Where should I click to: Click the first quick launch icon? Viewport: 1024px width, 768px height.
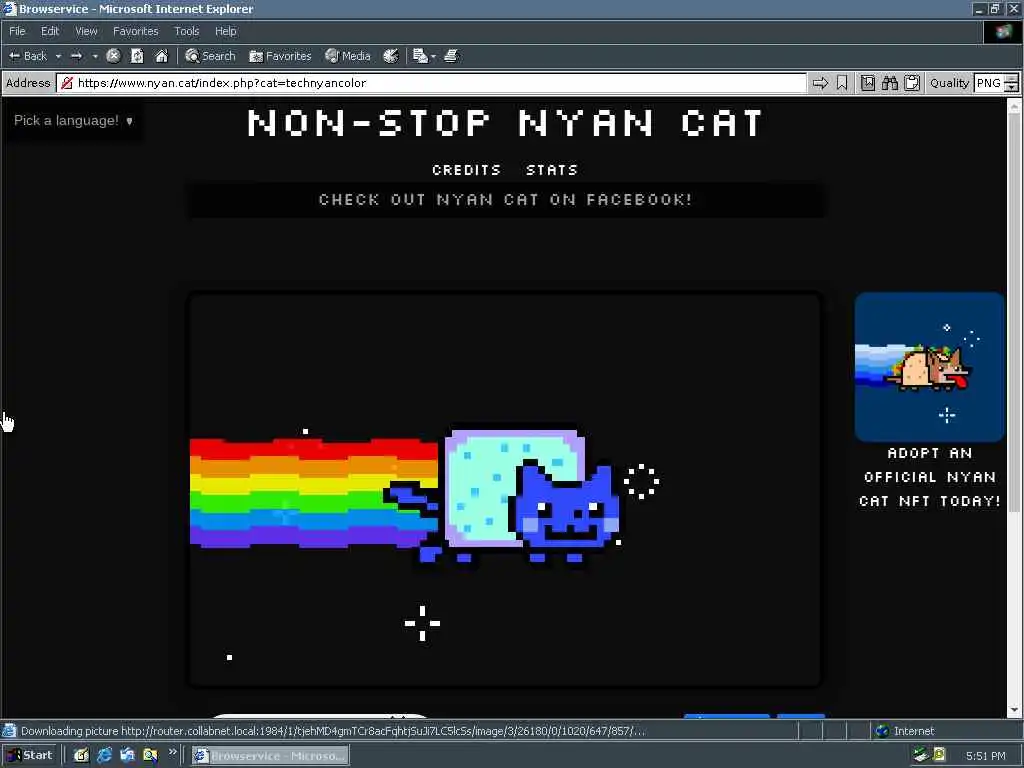81,756
